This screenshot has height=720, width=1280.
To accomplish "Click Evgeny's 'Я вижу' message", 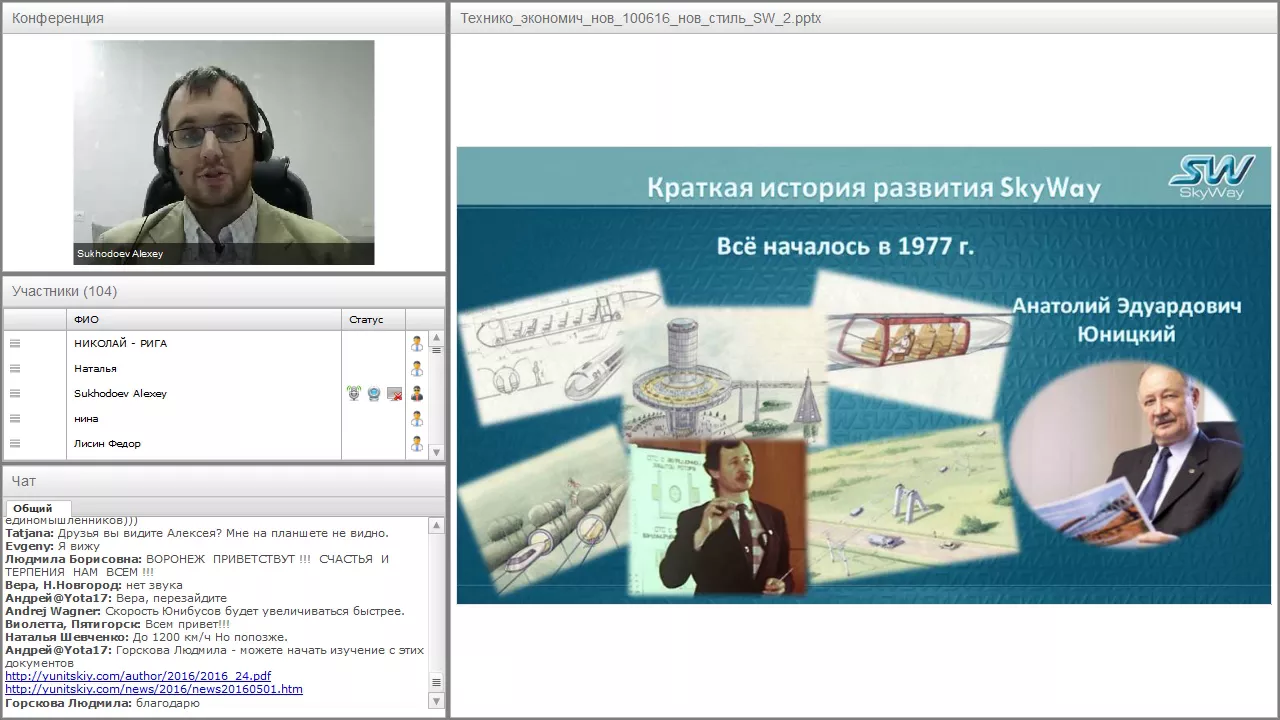I will pyautogui.click(x=52, y=546).
